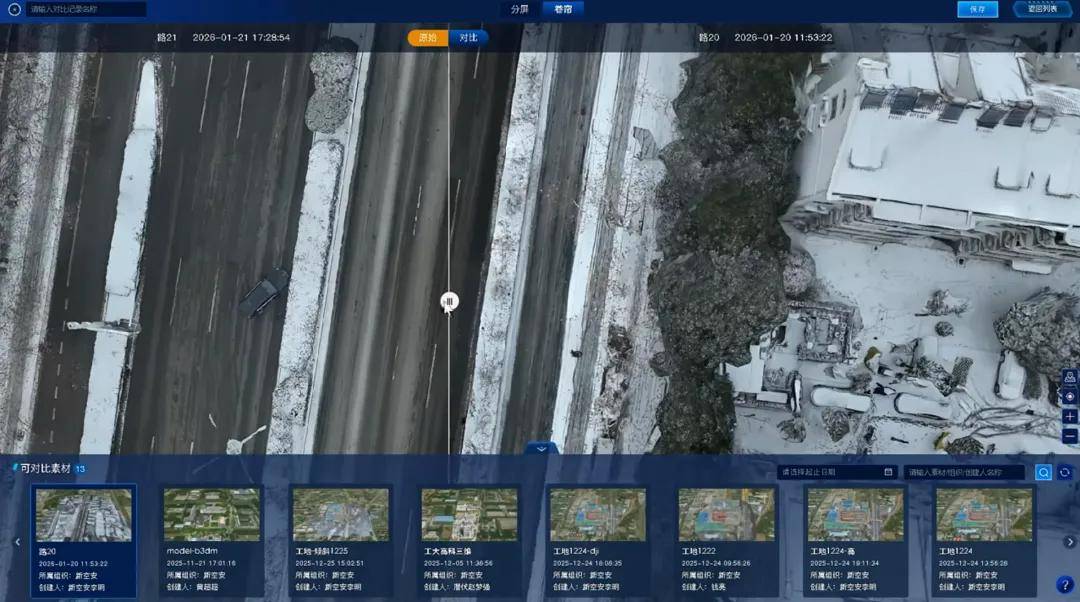Click the locate/recenter target icon

point(1070,396)
